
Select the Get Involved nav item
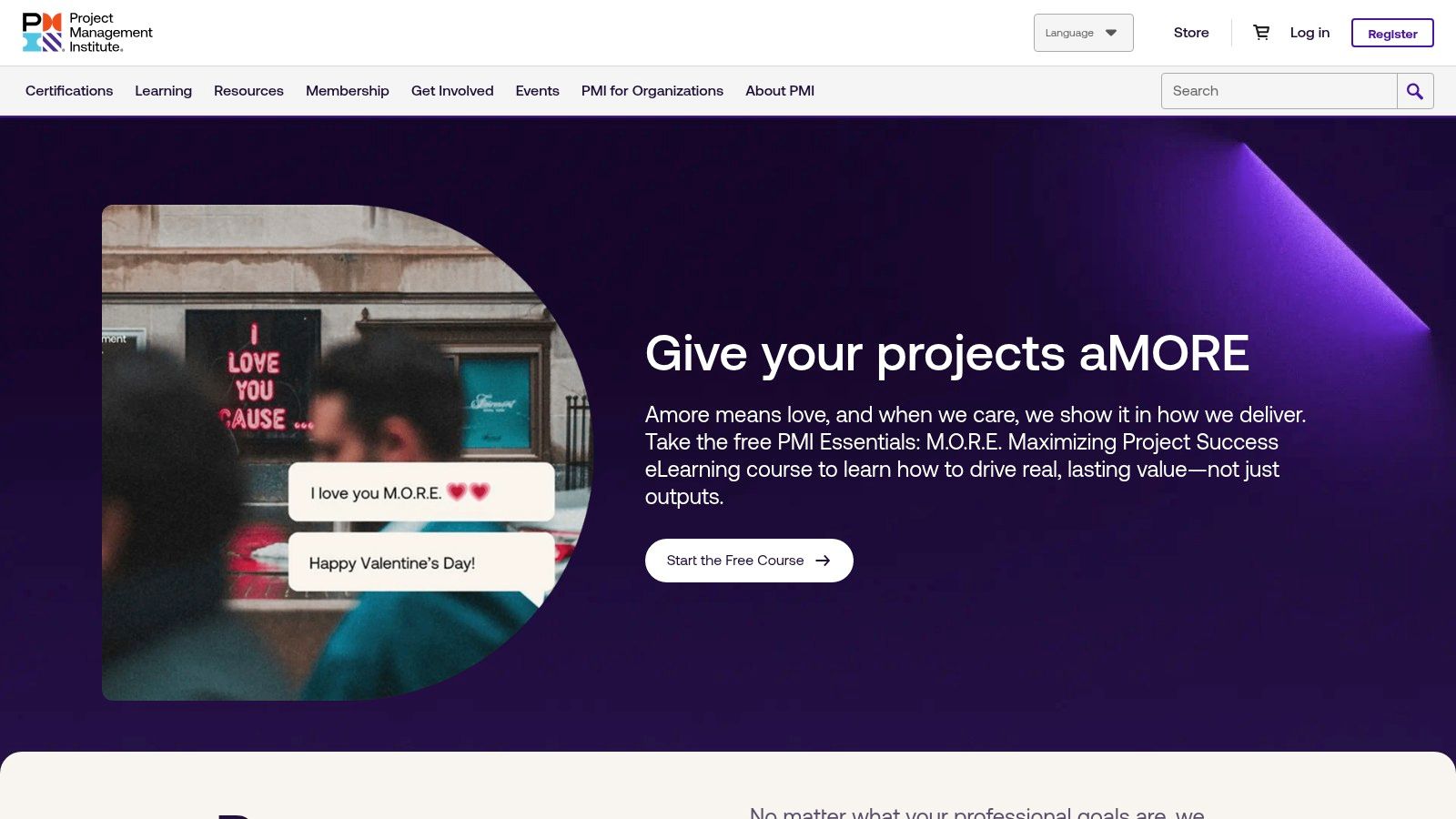click(452, 90)
